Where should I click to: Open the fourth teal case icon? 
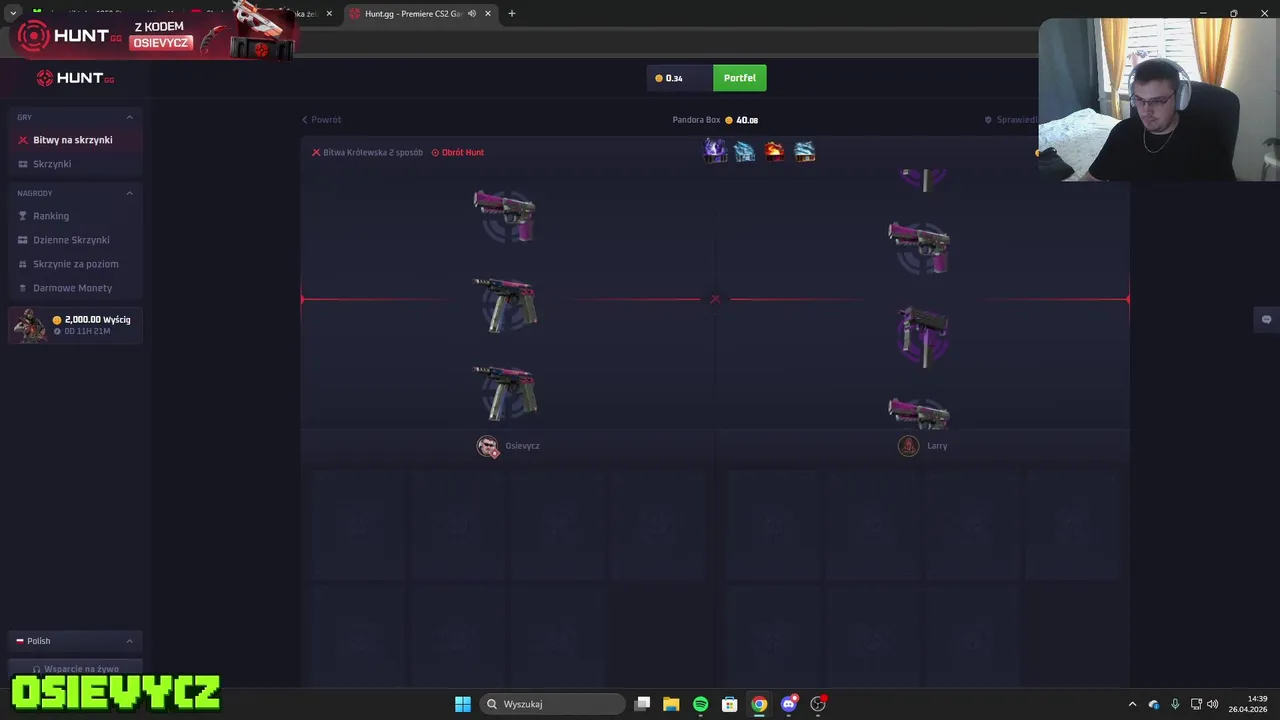(x=805, y=151)
